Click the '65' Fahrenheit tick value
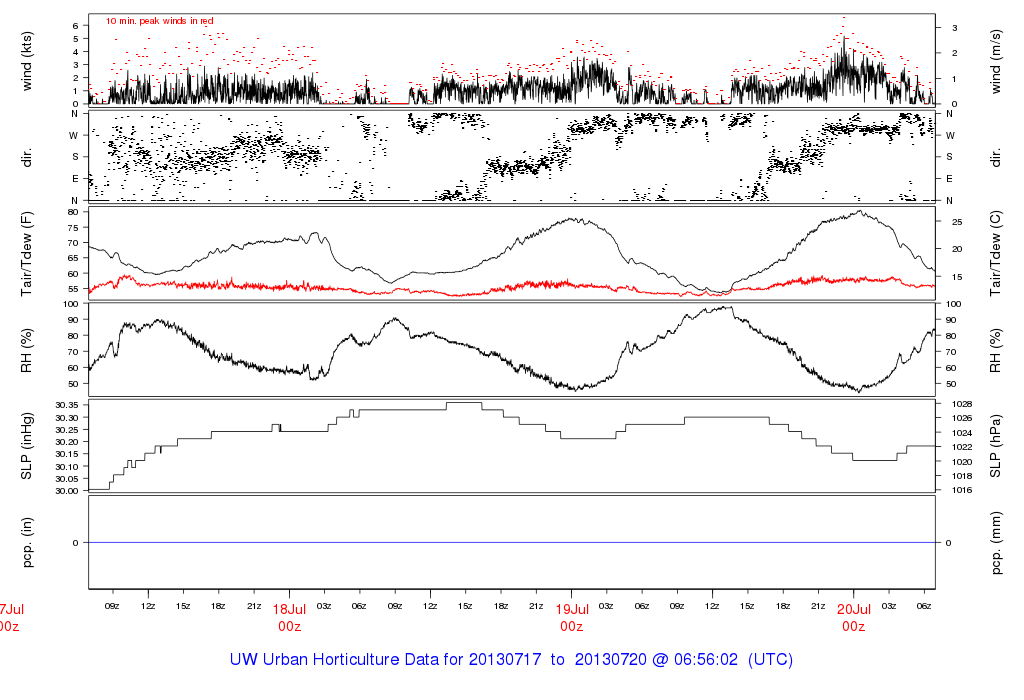Viewport: 1024px width, 700px height. [73, 259]
